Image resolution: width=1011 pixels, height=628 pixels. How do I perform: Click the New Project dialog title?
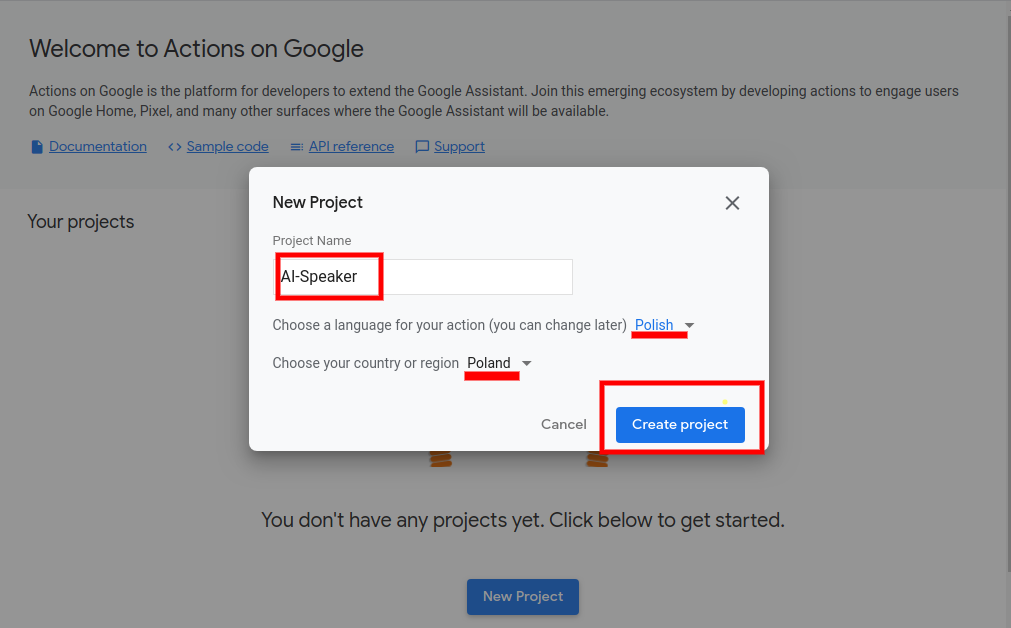pos(318,202)
